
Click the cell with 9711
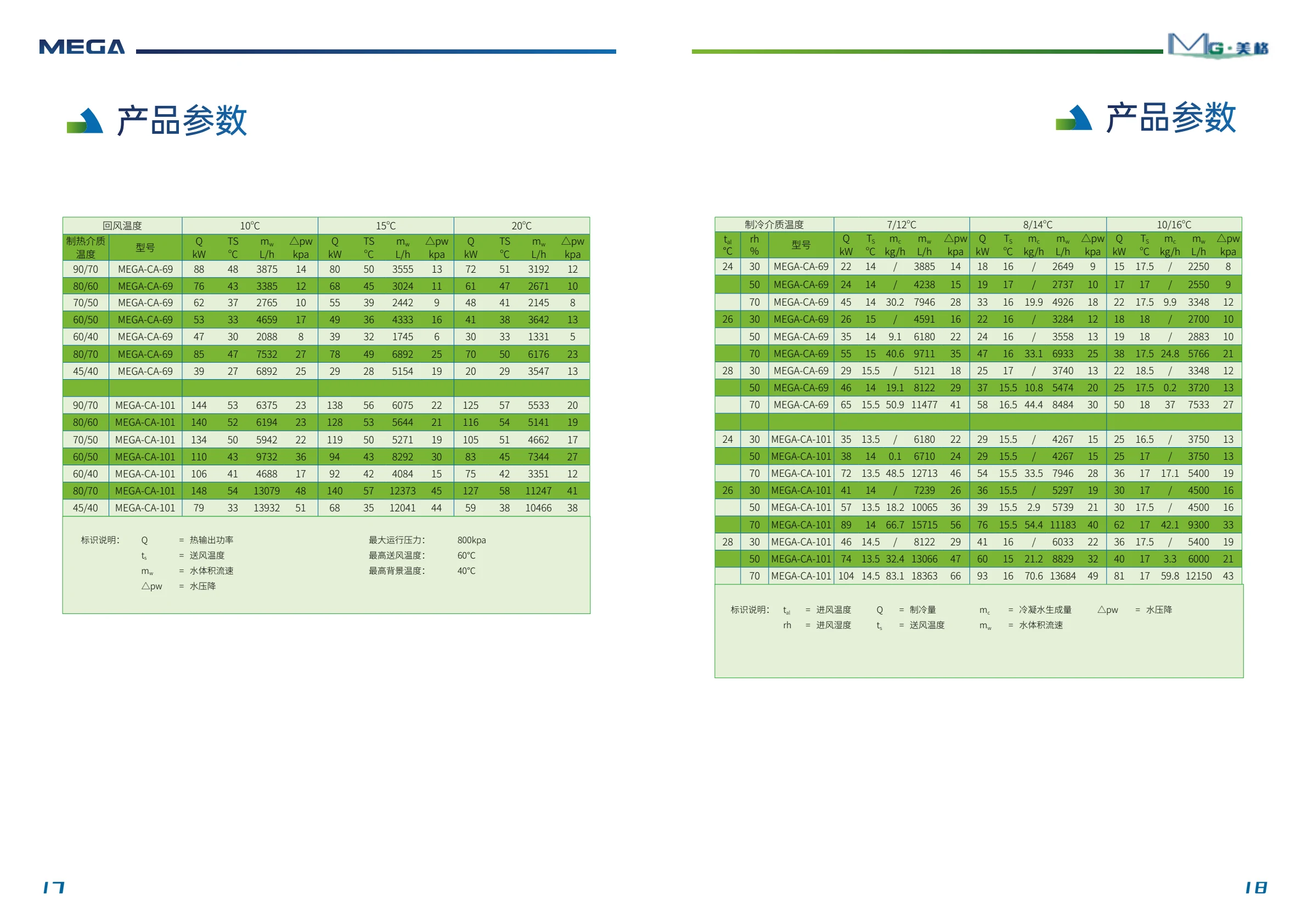click(x=925, y=353)
